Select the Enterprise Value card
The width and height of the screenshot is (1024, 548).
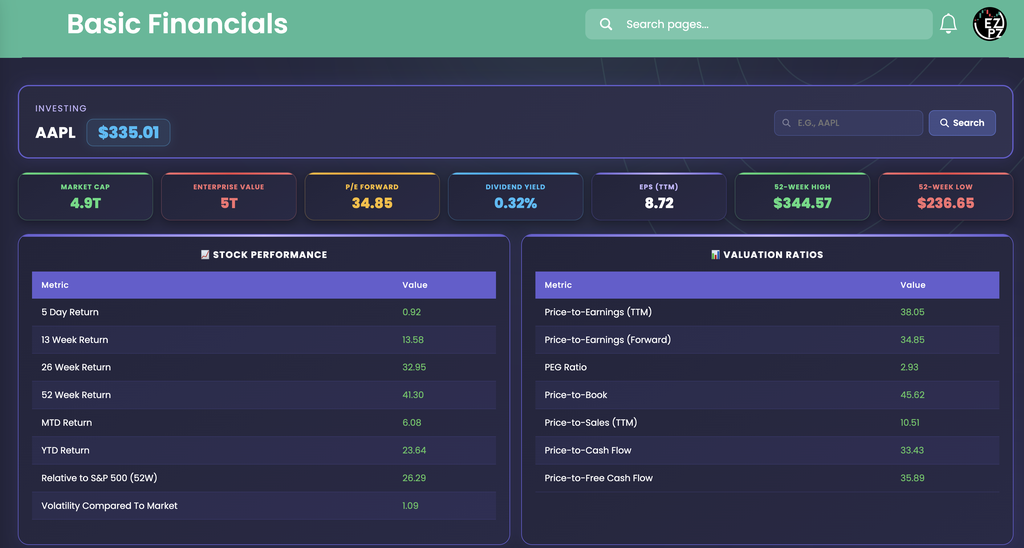(229, 197)
